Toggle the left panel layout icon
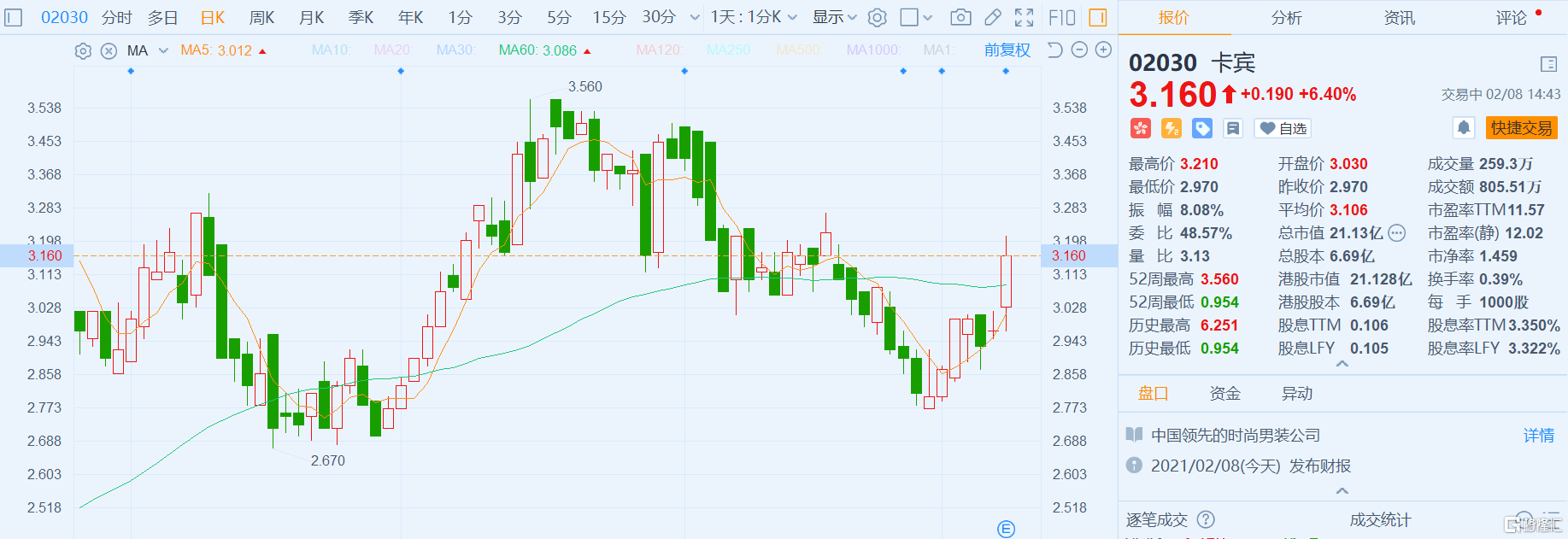 click(x=14, y=17)
